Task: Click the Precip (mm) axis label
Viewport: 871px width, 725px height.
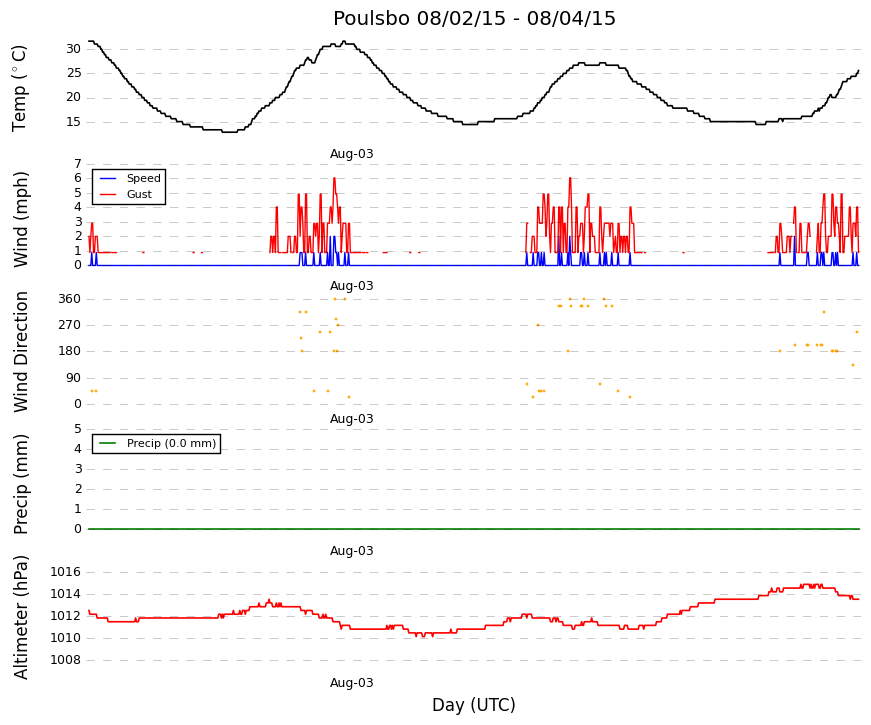Action: [20, 484]
